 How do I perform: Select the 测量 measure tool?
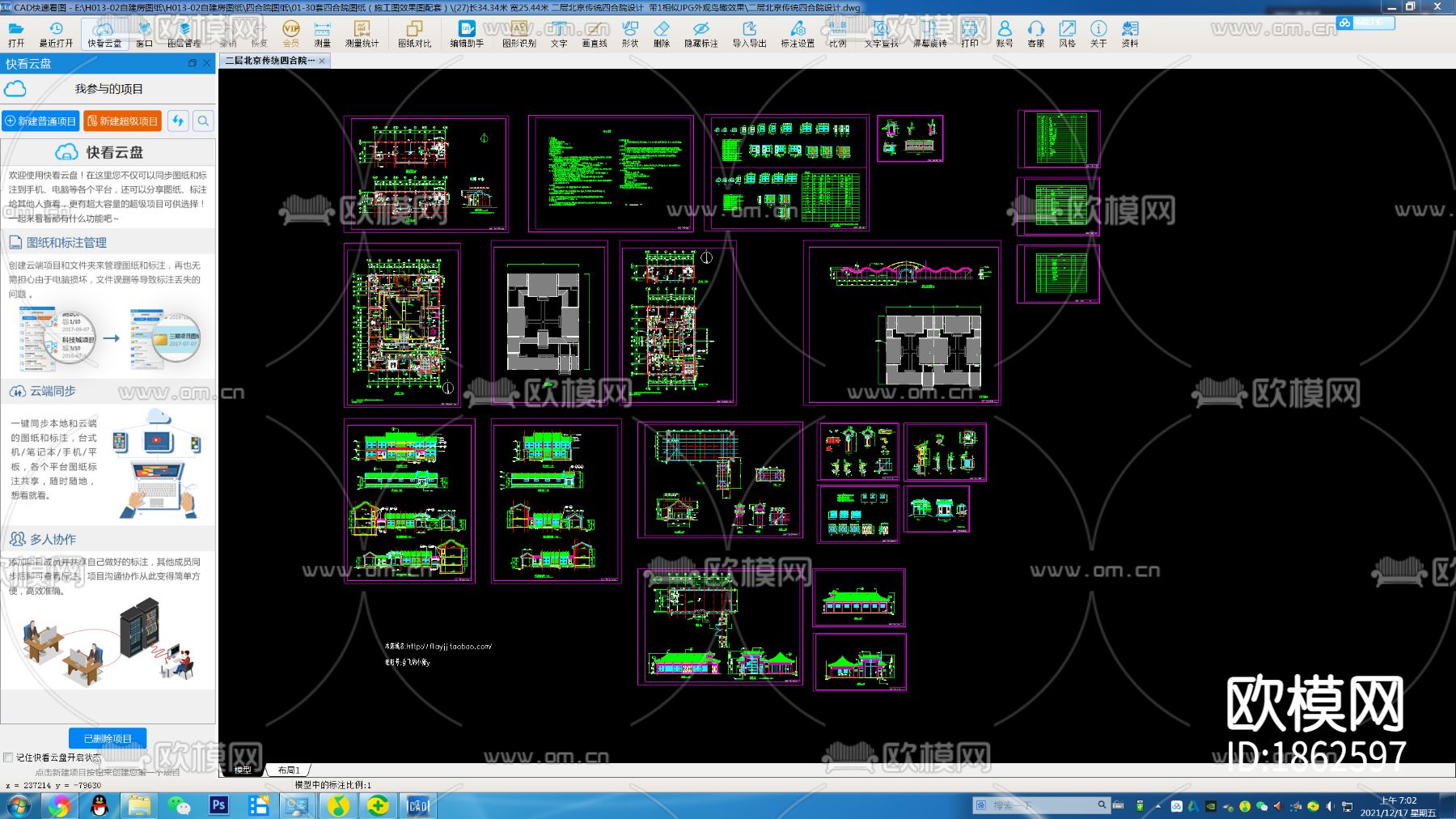(x=322, y=34)
